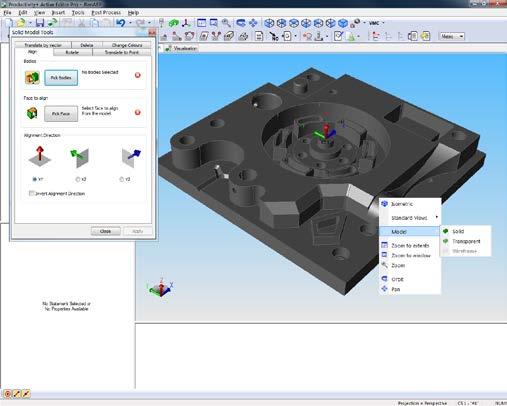Choose Isometric in the context menu

[x=410, y=204]
